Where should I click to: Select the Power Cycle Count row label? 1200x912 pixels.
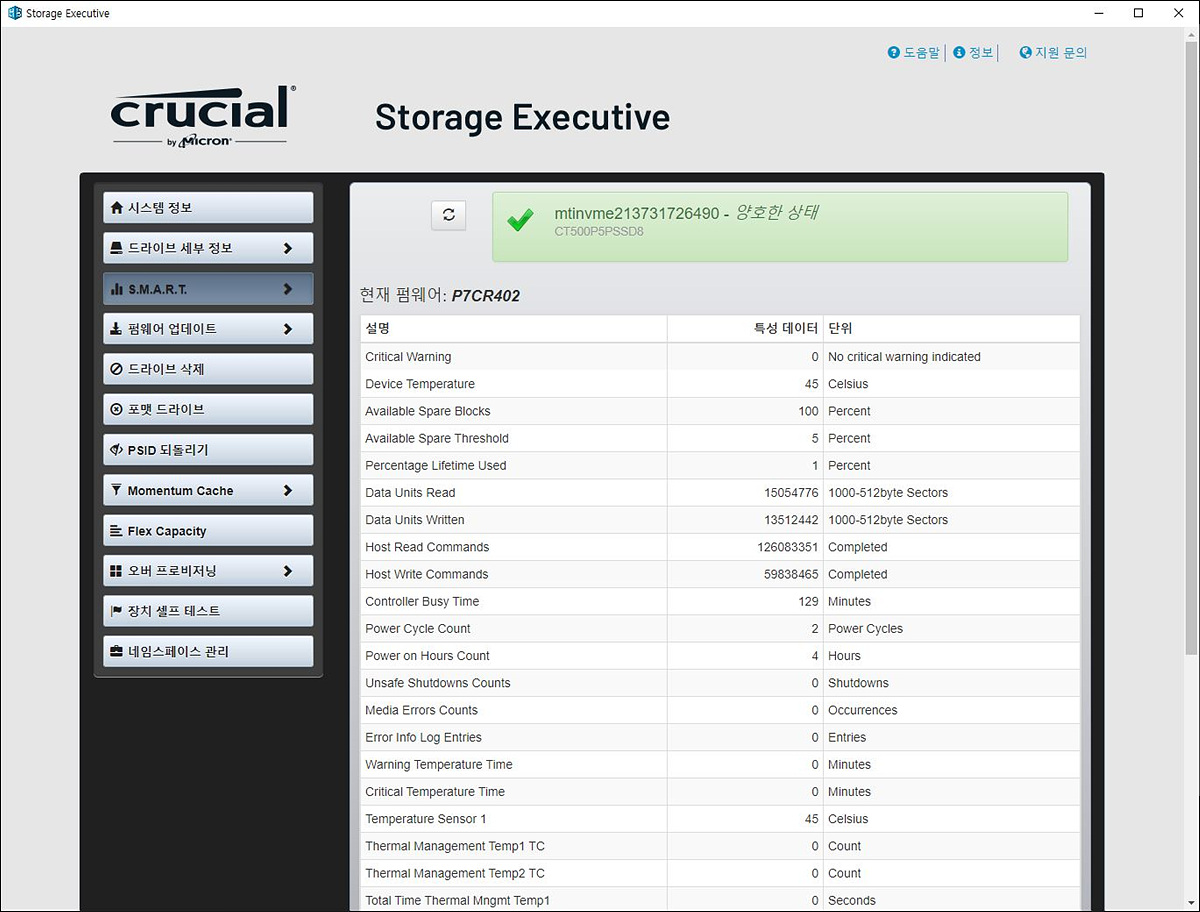pos(418,629)
